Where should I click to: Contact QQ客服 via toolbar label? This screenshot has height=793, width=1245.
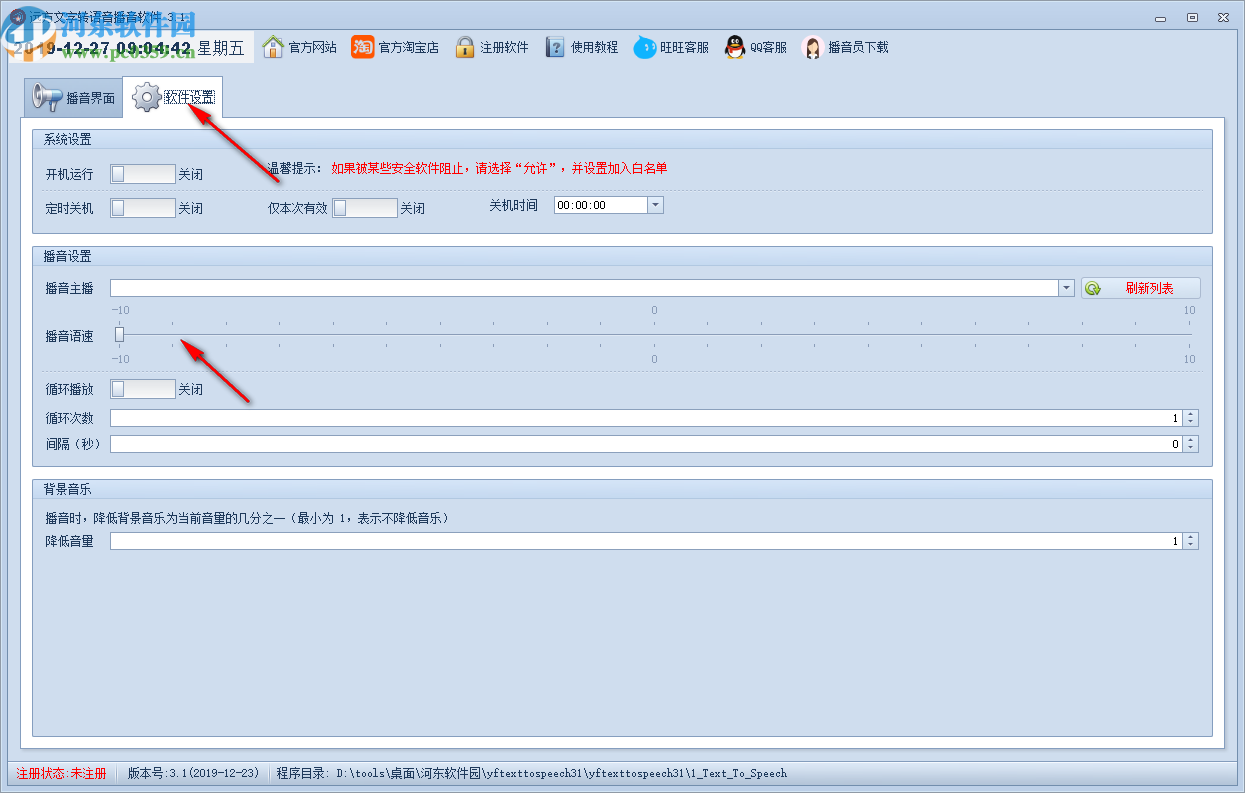coord(768,47)
